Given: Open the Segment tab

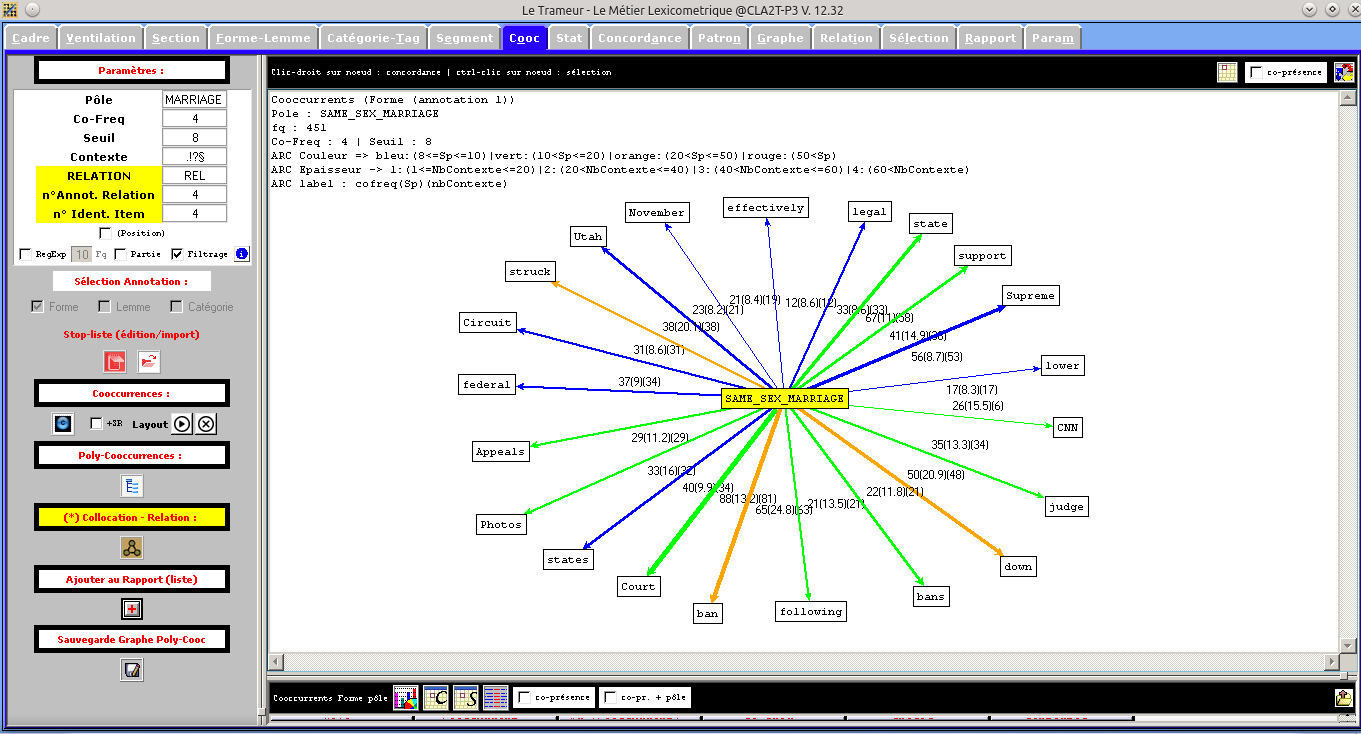Looking at the screenshot, I should 465,38.
